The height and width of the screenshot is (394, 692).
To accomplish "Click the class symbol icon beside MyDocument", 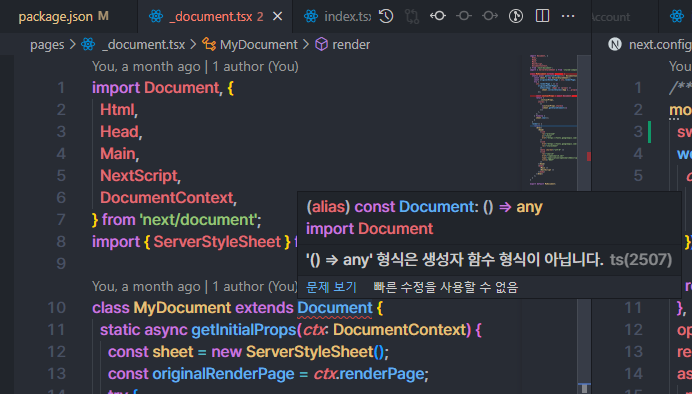I will (x=209, y=45).
